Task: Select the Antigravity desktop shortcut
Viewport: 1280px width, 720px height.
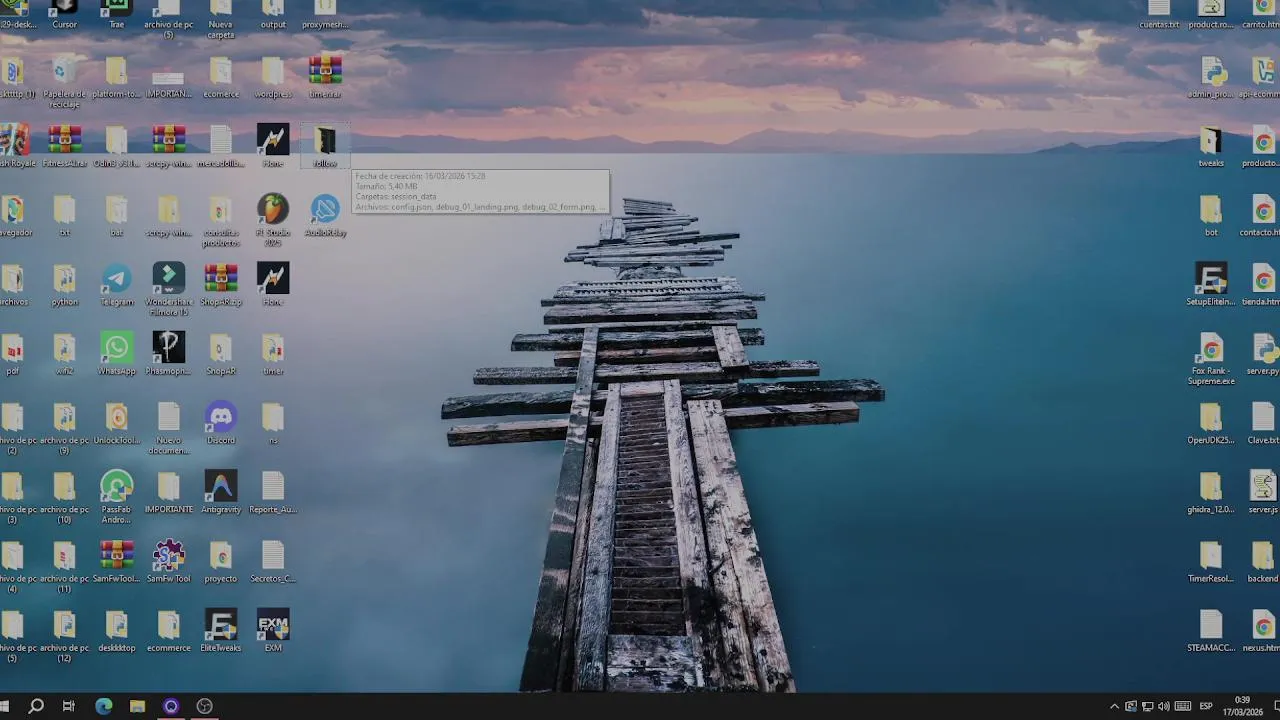Action: [220, 491]
